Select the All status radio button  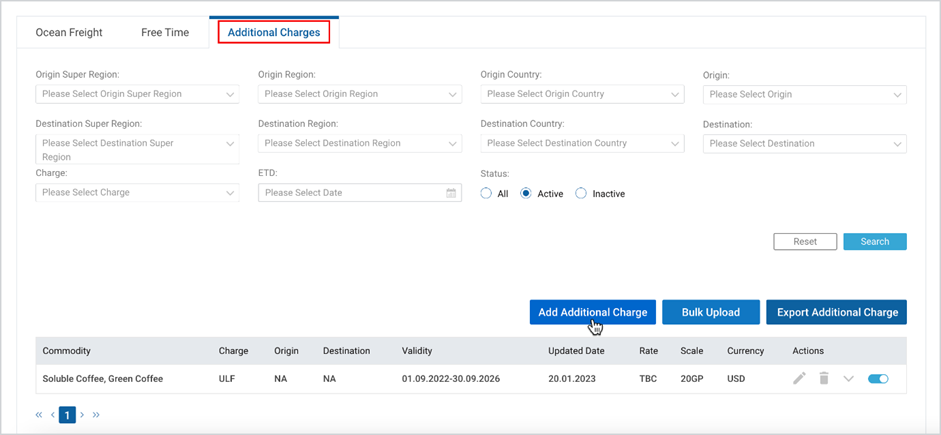[486, 193]
